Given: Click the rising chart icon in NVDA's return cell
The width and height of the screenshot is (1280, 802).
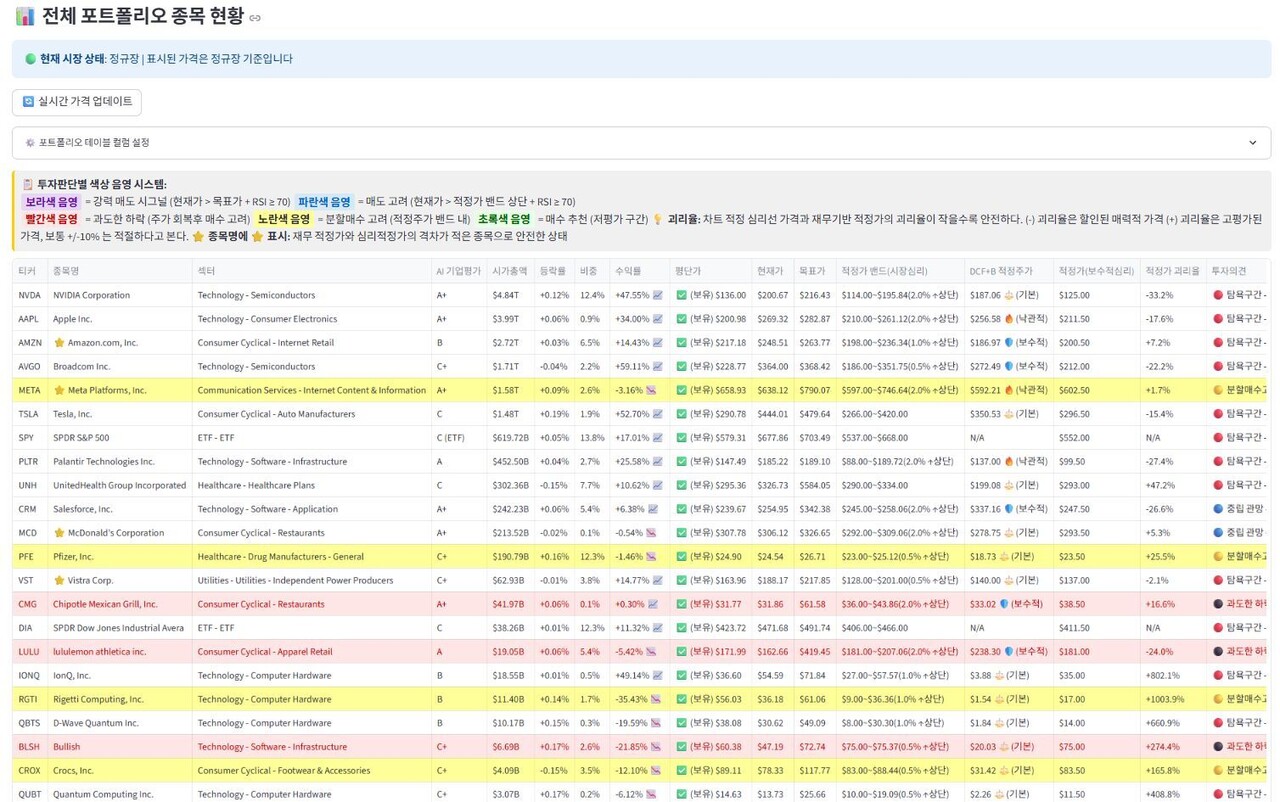Looking at the screenshot, I should click(x=657, y=295).
